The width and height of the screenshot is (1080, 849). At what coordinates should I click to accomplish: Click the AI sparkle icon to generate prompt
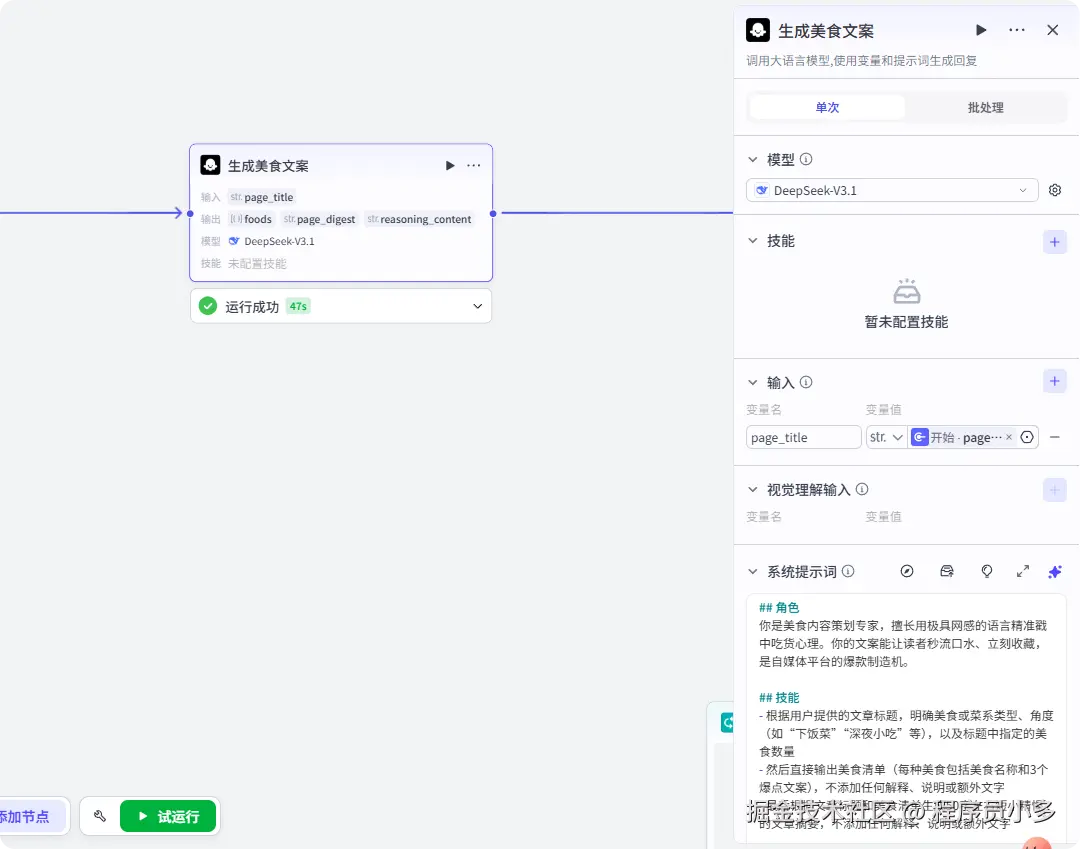(x=1055, y=571)
